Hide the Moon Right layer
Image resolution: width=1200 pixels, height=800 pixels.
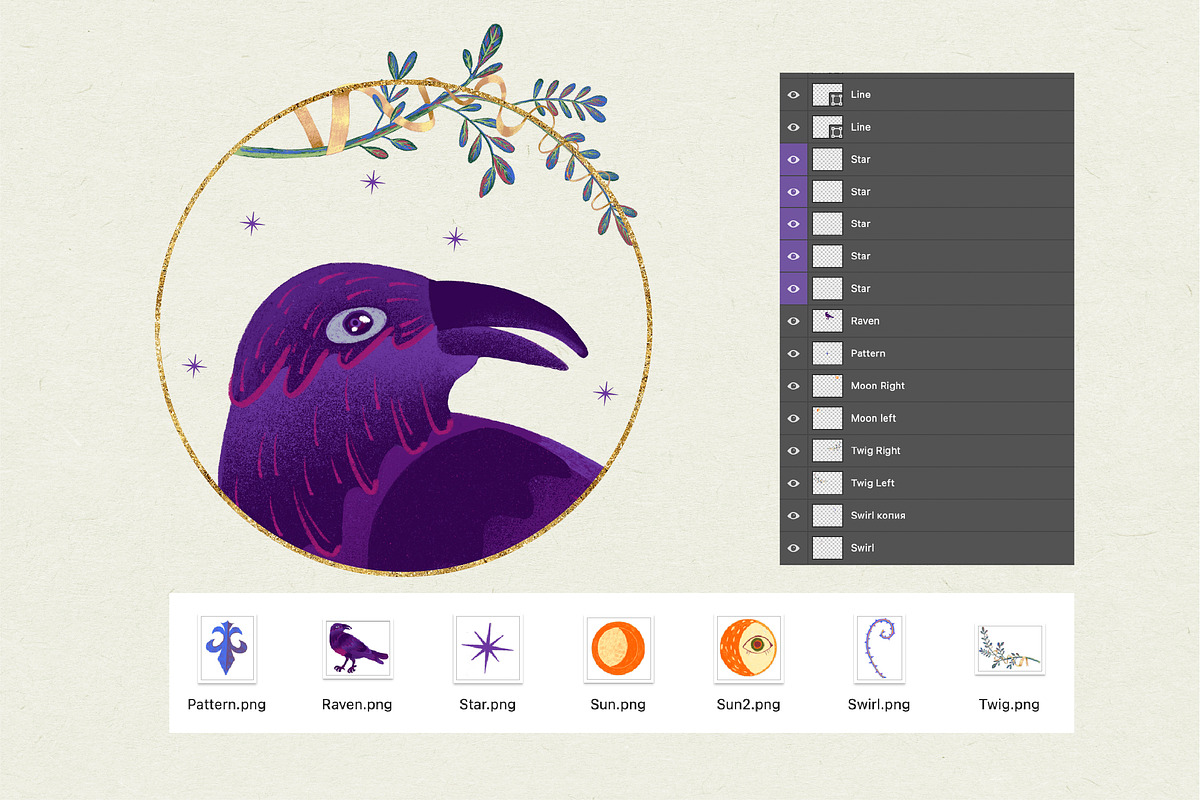794,386
